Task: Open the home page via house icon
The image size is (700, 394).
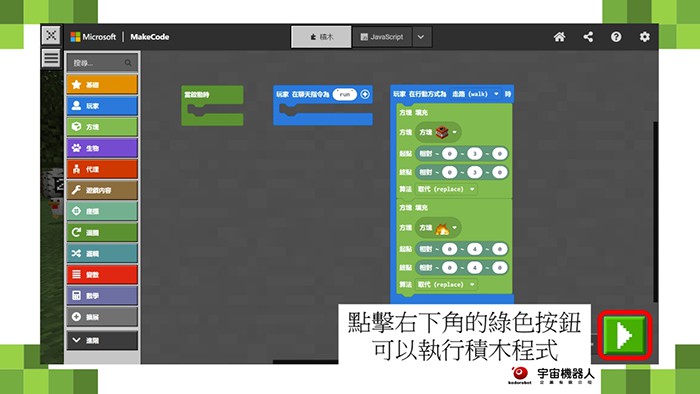Action: click(559, 37)
